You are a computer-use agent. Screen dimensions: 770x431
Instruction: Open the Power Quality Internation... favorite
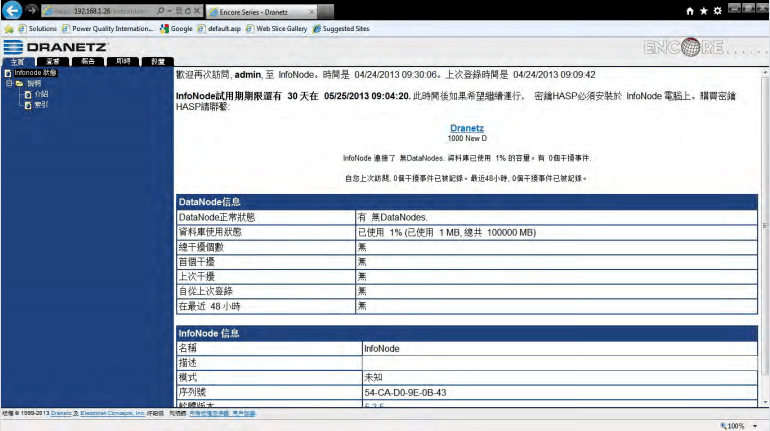[x=108, y=29]
